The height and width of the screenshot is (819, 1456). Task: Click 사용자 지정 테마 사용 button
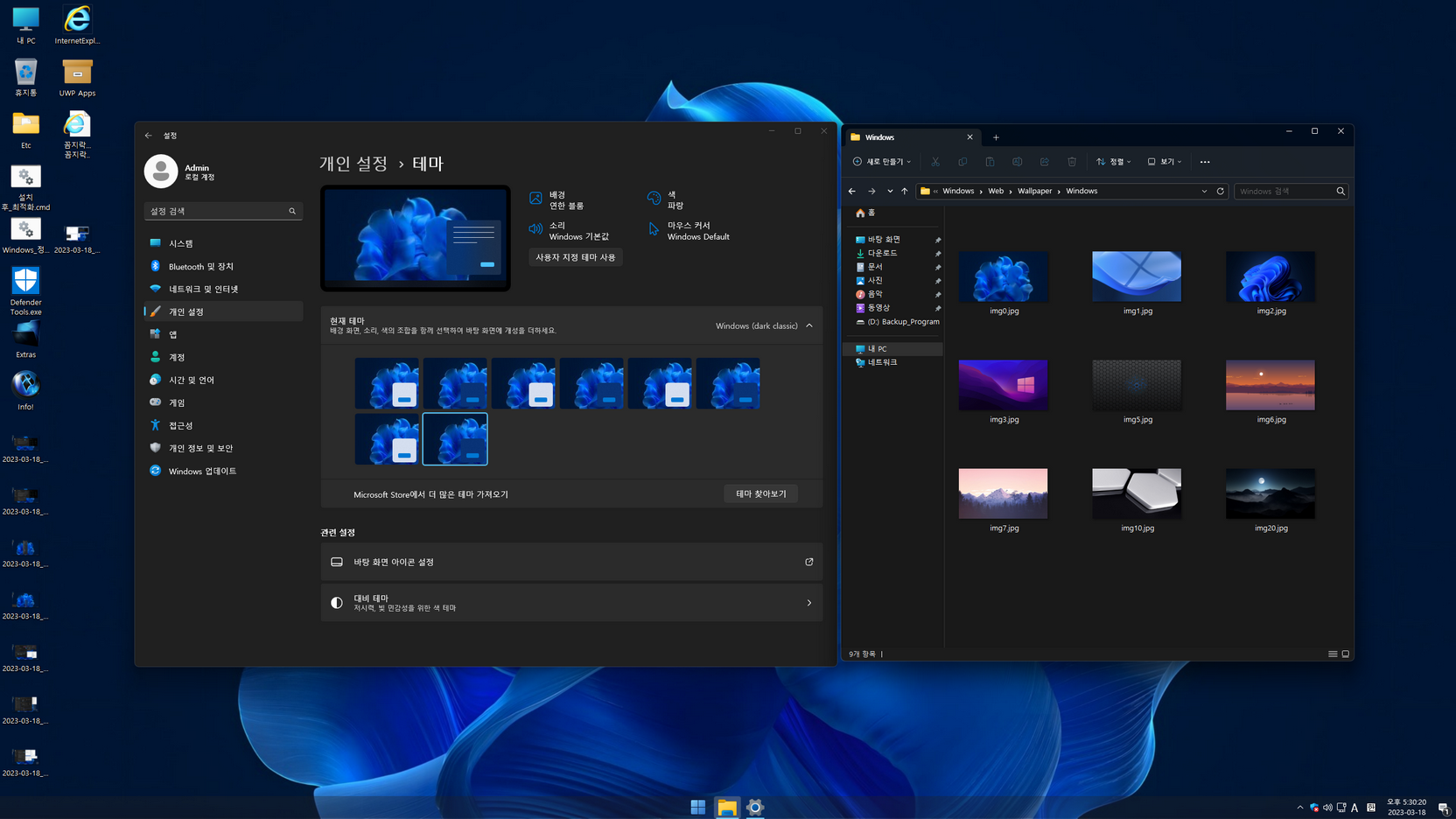pos(576,257)
